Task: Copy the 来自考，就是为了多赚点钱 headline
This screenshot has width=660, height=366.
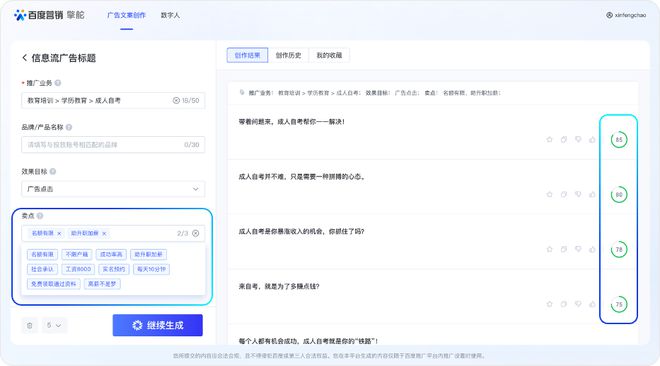Action: [564, 304]
